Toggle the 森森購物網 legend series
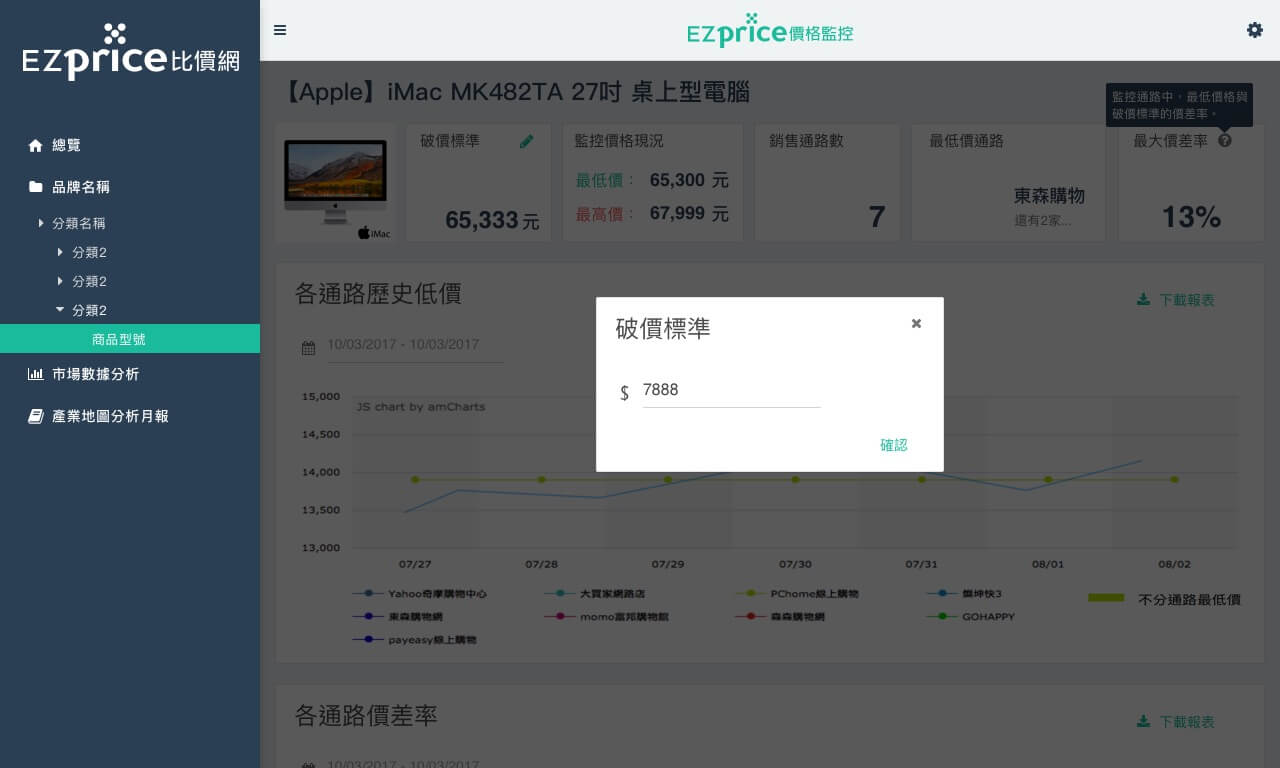This screenshot has height=768, width=1280. pyautogui.click(x=780, y=617)
